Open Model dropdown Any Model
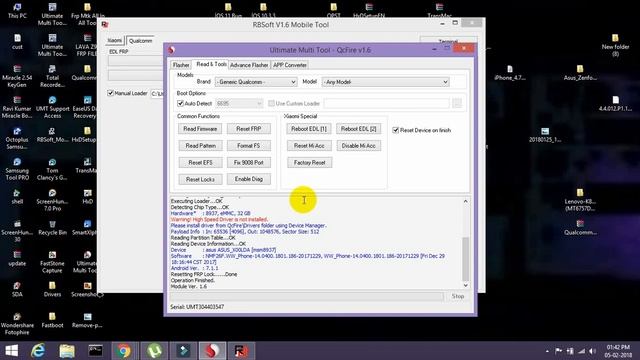The height and width of the screenshot is (360, 640). tap(385, 82)
